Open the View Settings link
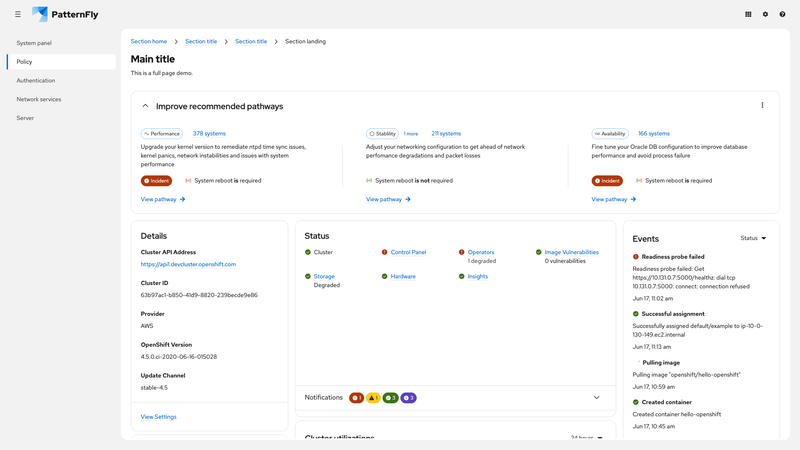 coord(159,417)
